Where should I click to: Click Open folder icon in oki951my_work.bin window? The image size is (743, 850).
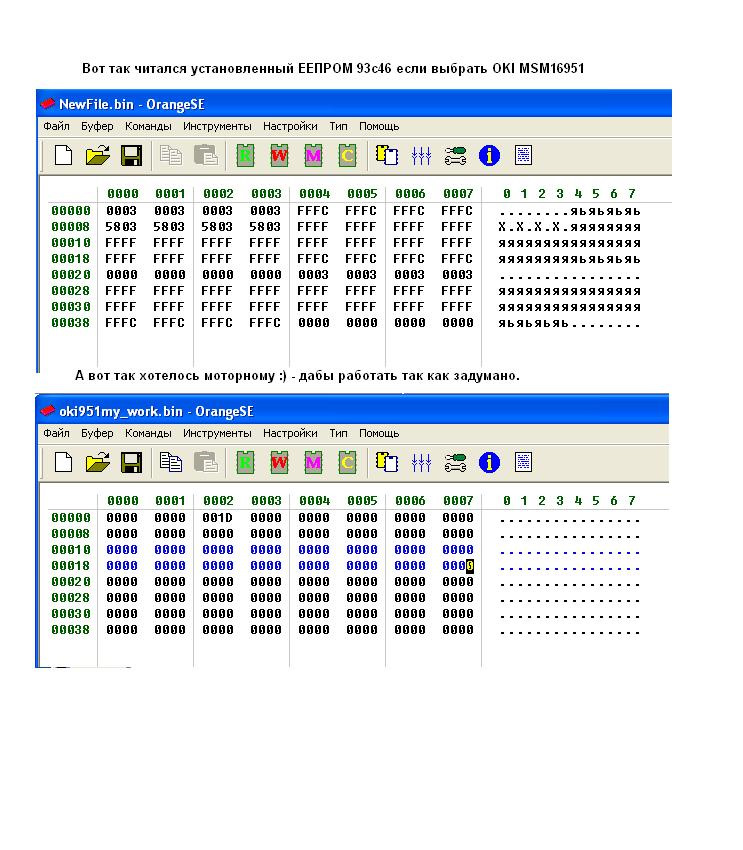point(98,462)
